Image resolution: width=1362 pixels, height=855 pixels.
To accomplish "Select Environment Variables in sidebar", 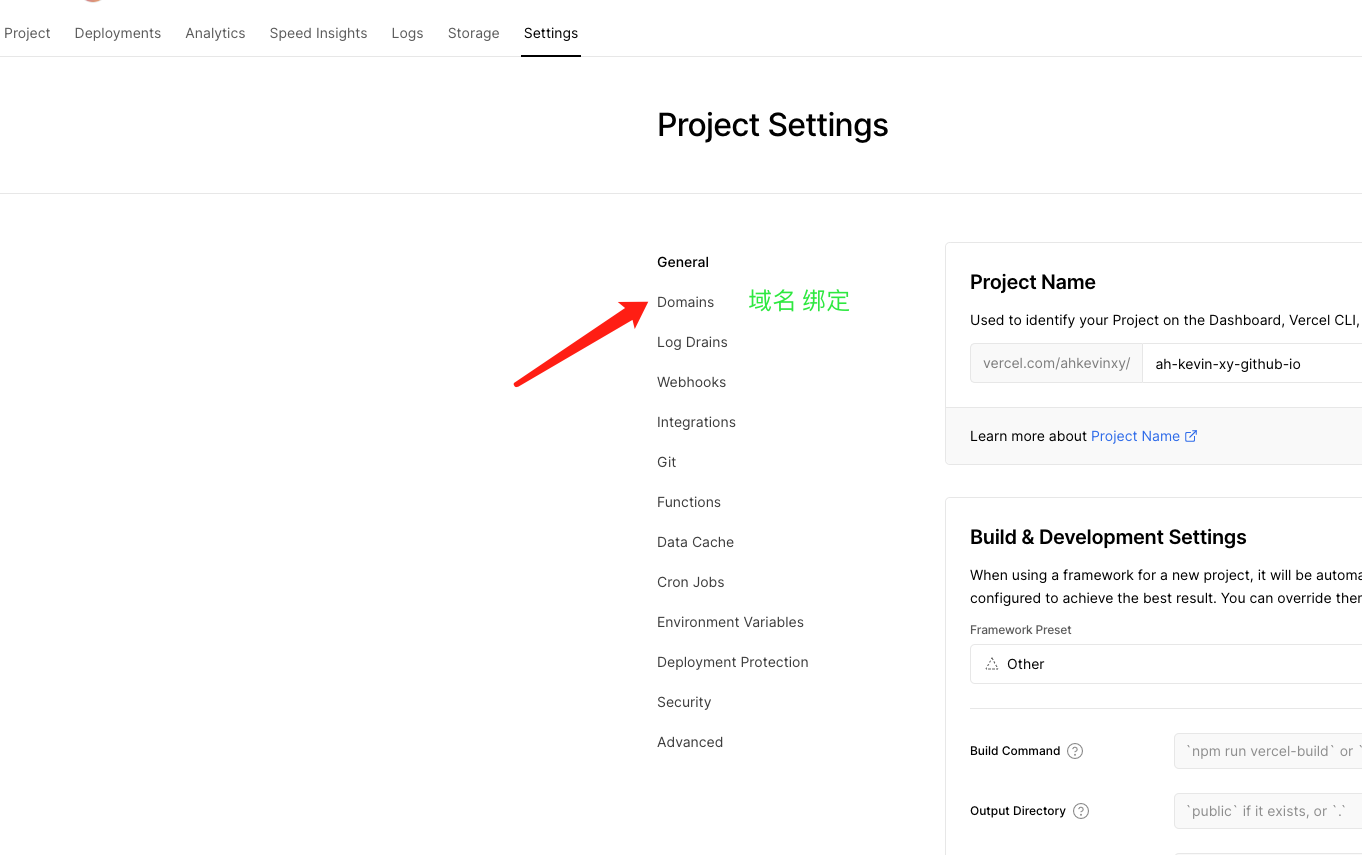I will coord(730,622).
